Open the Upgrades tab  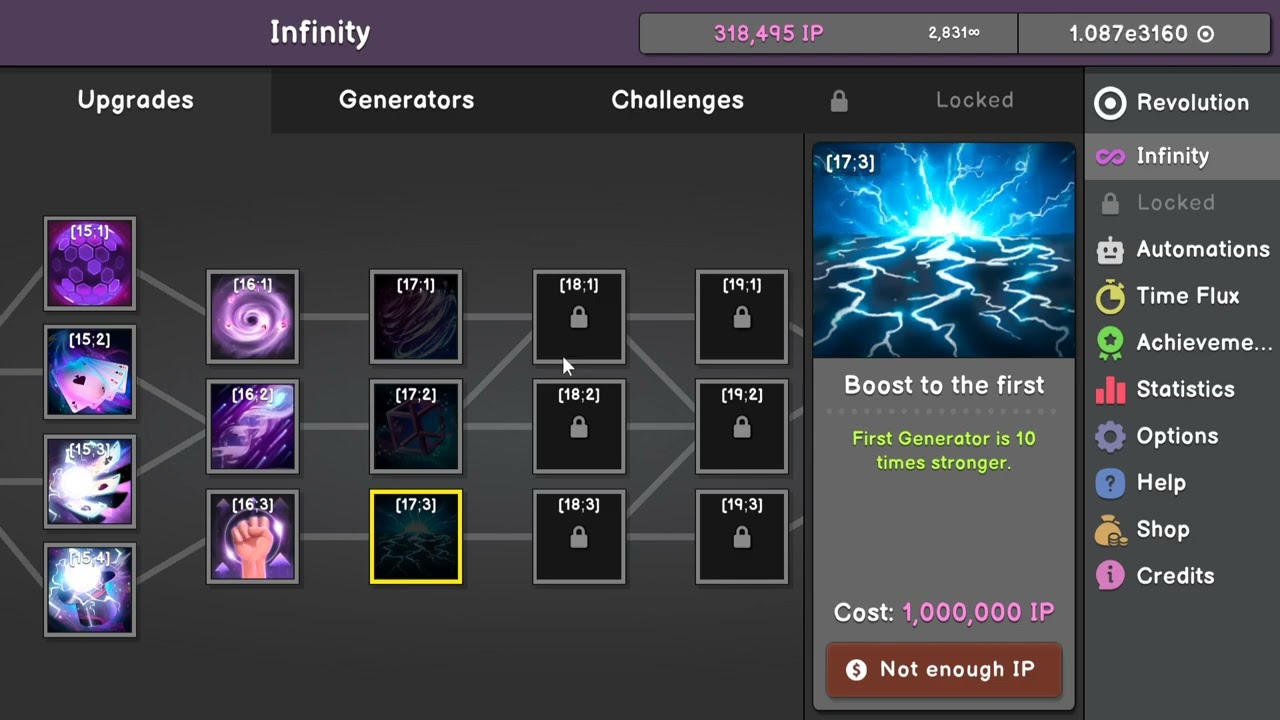tap(135, 100)
